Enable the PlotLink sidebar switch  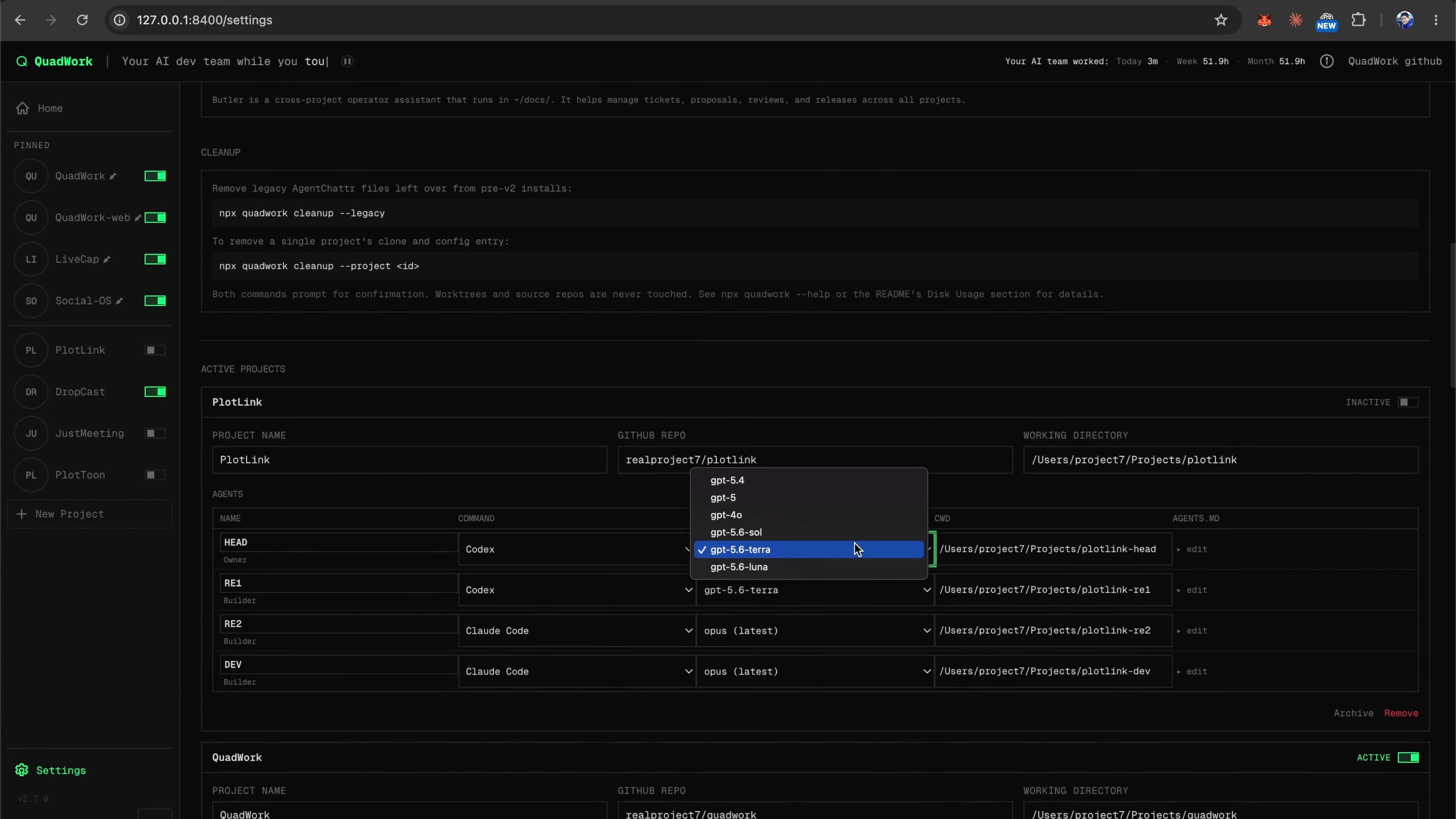coord(155,350)
